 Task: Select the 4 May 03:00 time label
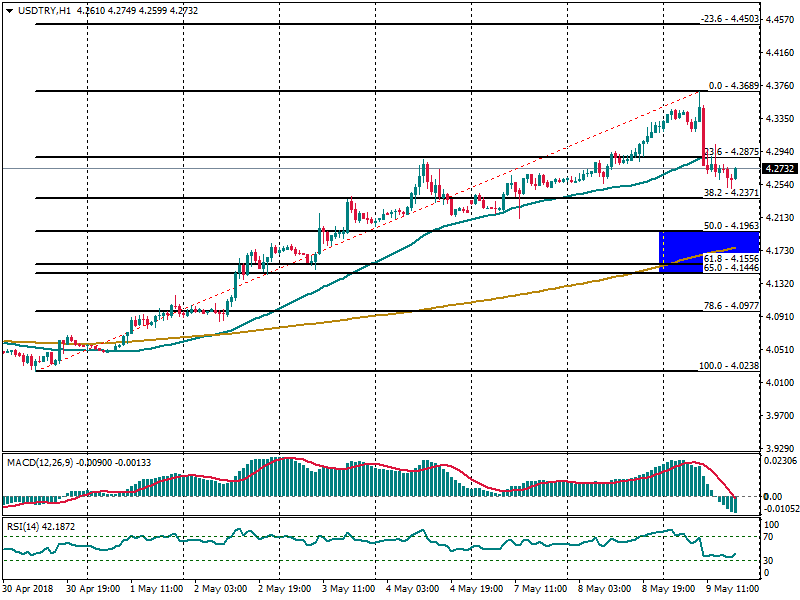tap(412, 591)
